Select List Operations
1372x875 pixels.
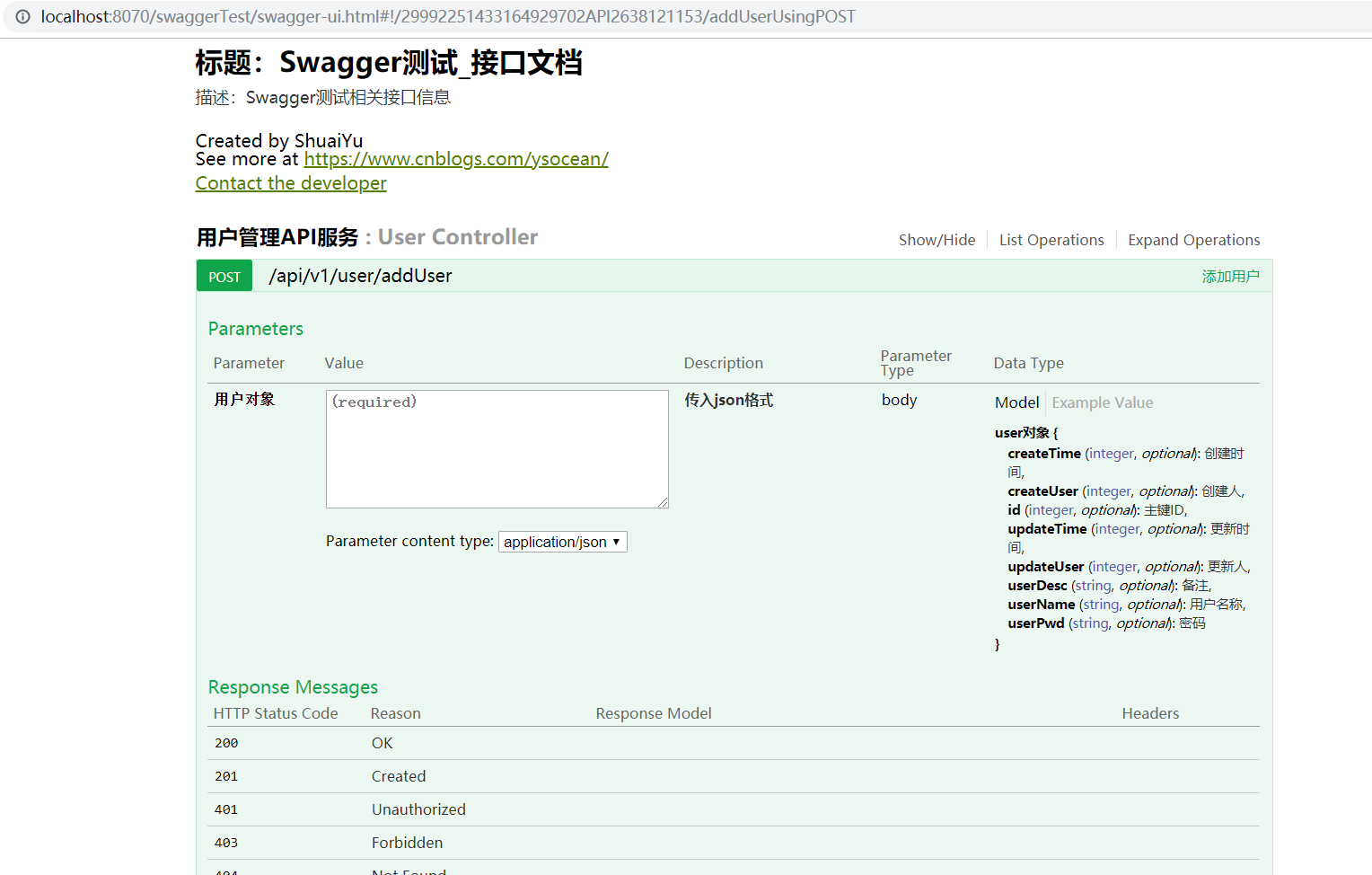pos(1051,240)
